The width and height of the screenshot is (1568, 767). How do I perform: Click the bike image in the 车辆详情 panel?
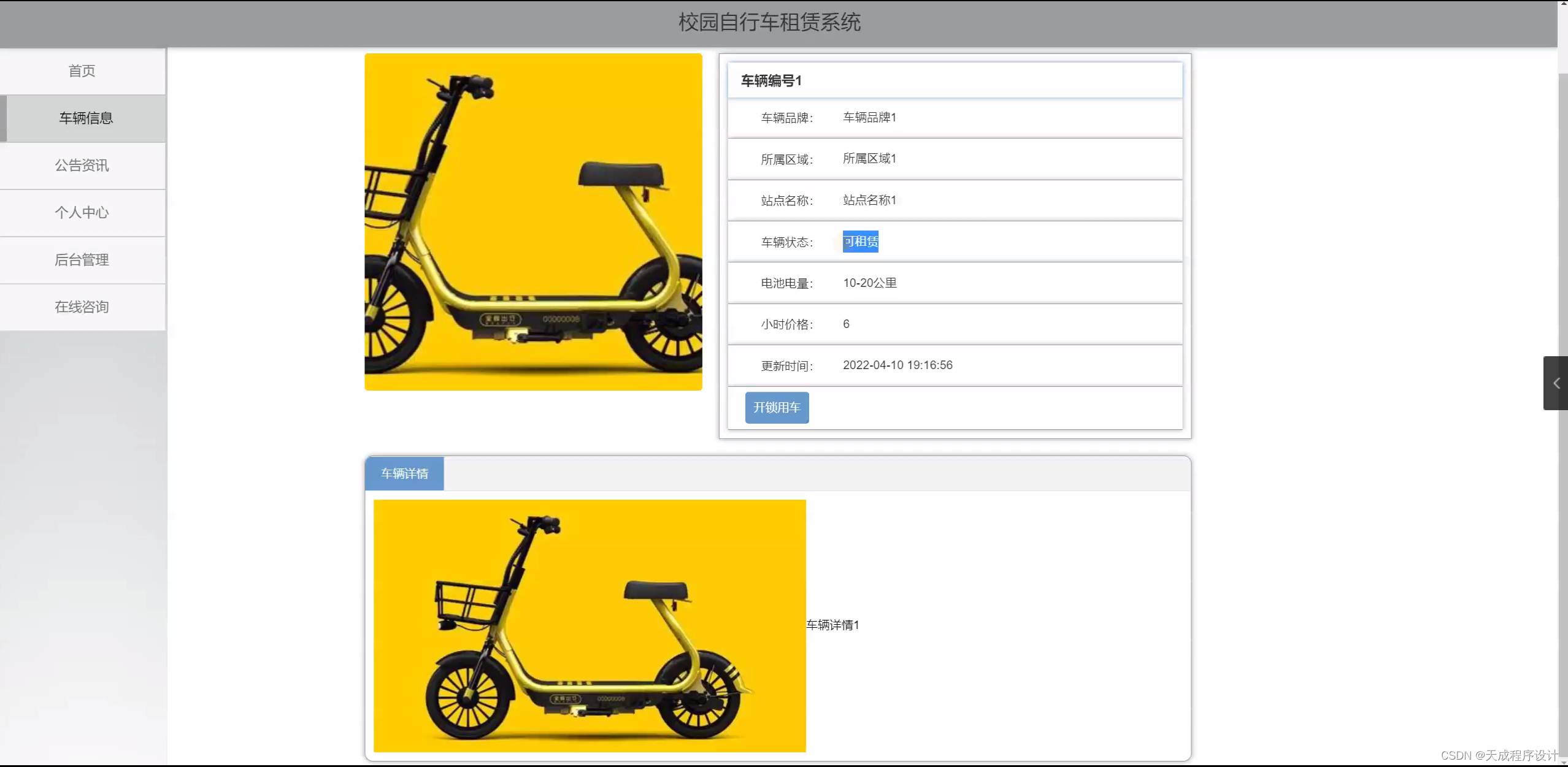point(590,626)
